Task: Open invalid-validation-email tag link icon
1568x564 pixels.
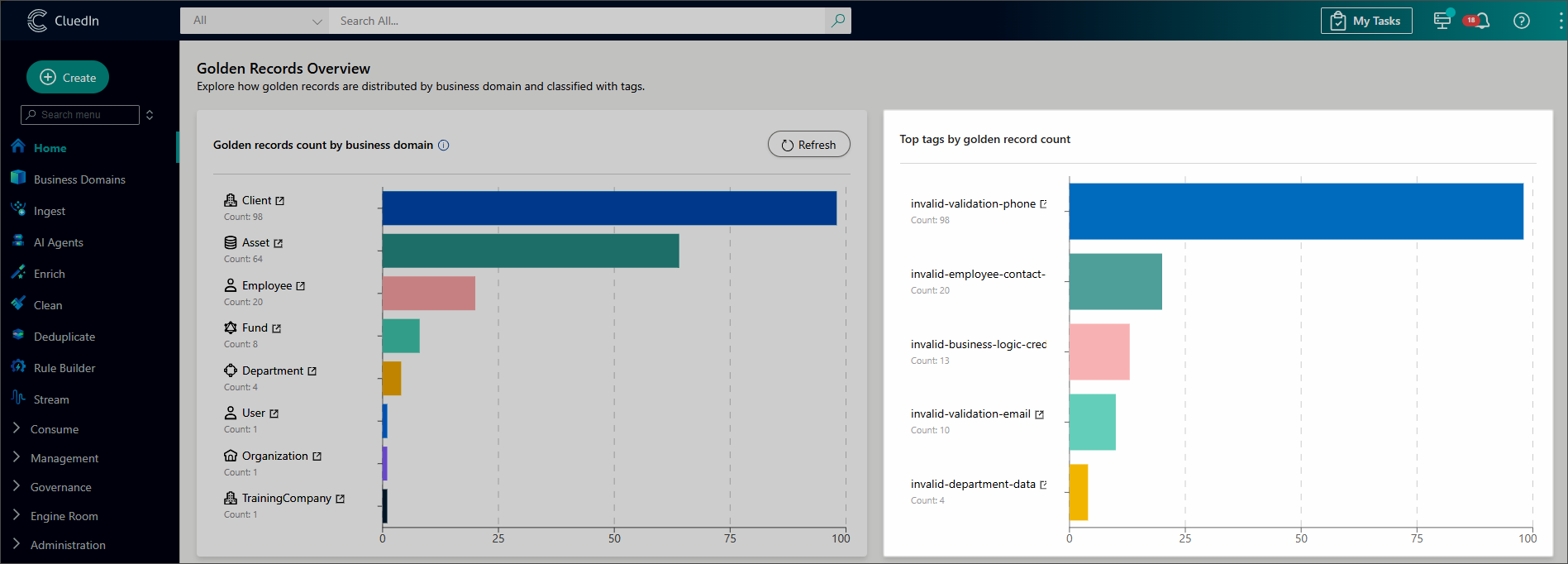Action: [x=1039, y=414]
